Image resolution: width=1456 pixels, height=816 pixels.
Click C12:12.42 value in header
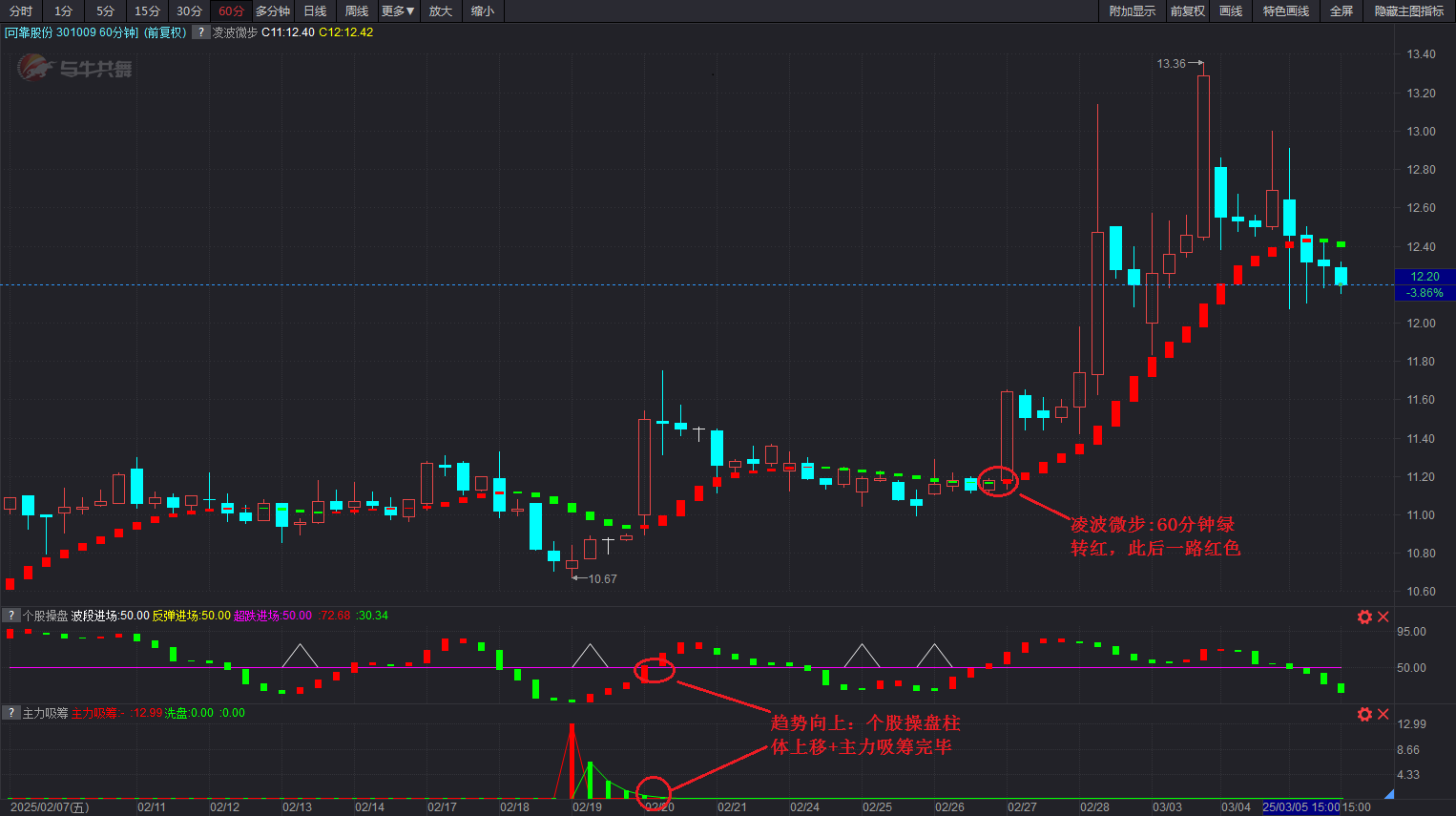click(x=345, y=32)
